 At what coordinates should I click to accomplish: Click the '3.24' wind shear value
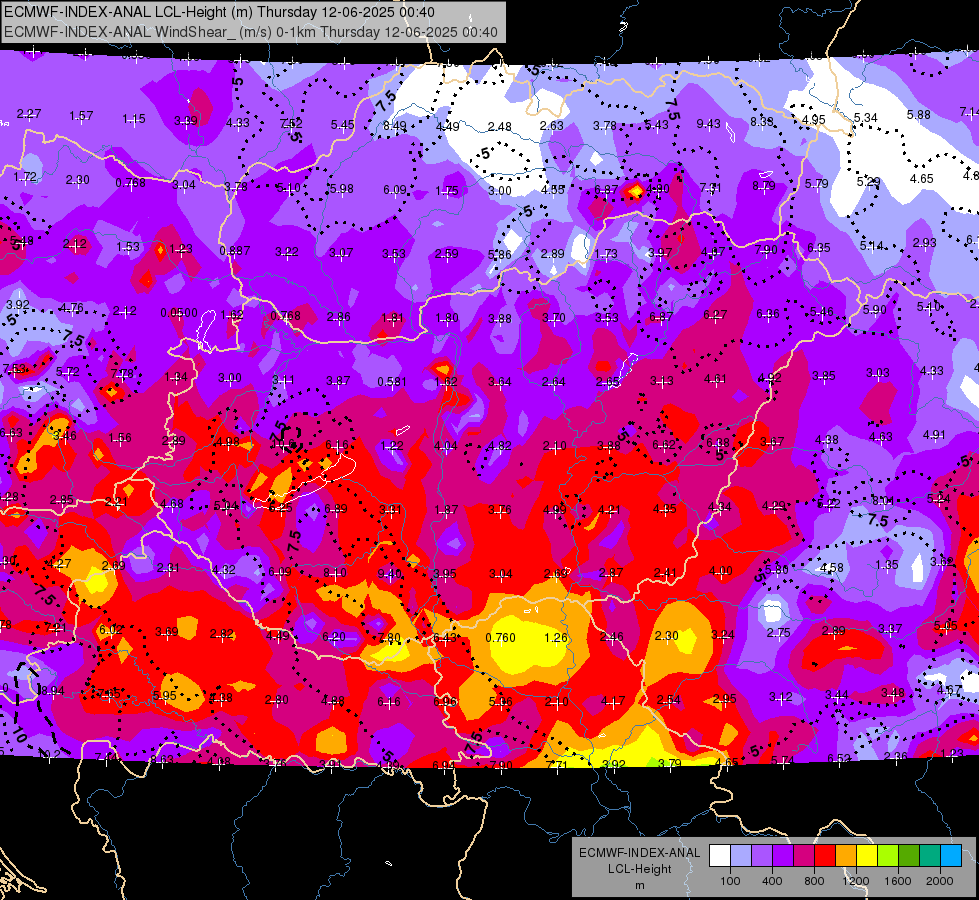click(x=723, y=635)
